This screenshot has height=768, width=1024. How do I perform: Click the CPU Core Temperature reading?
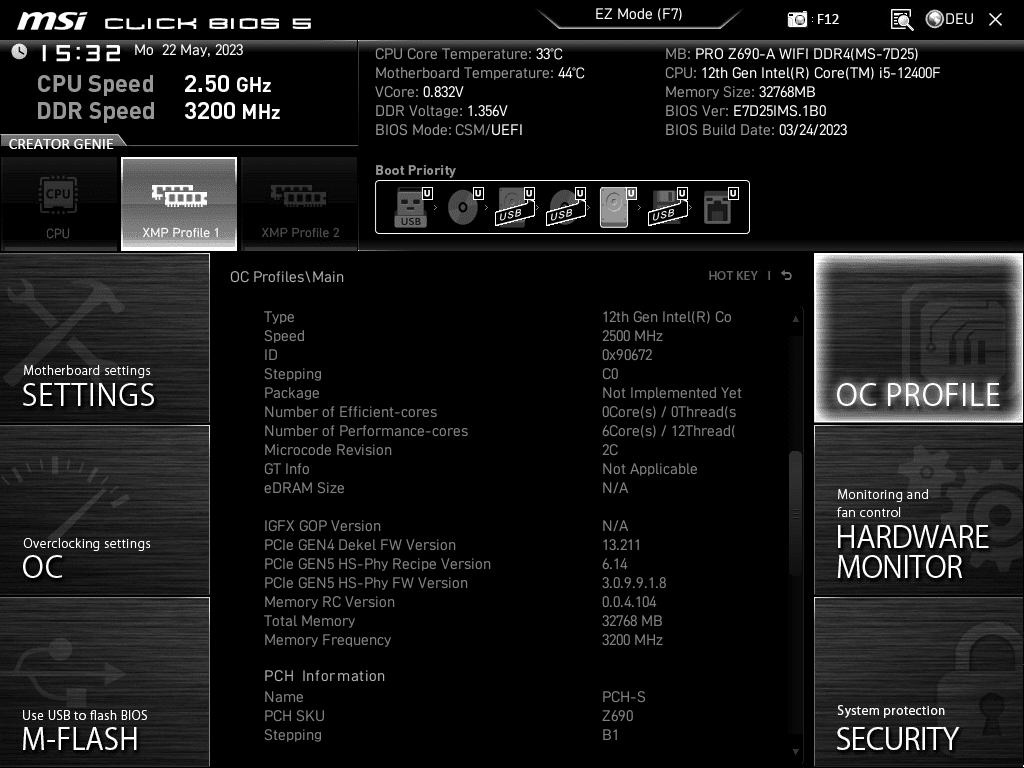(x=469, y=54)
